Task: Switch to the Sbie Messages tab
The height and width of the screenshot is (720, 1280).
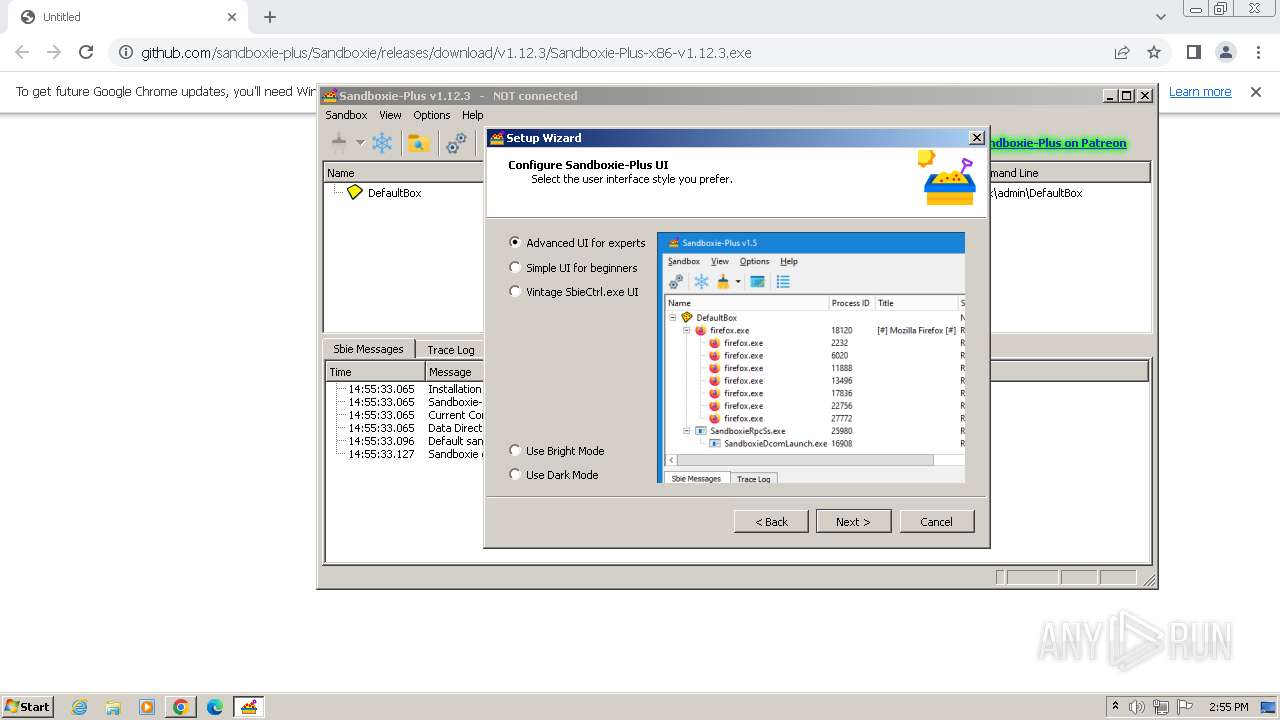Action: [x=368, y=349]
